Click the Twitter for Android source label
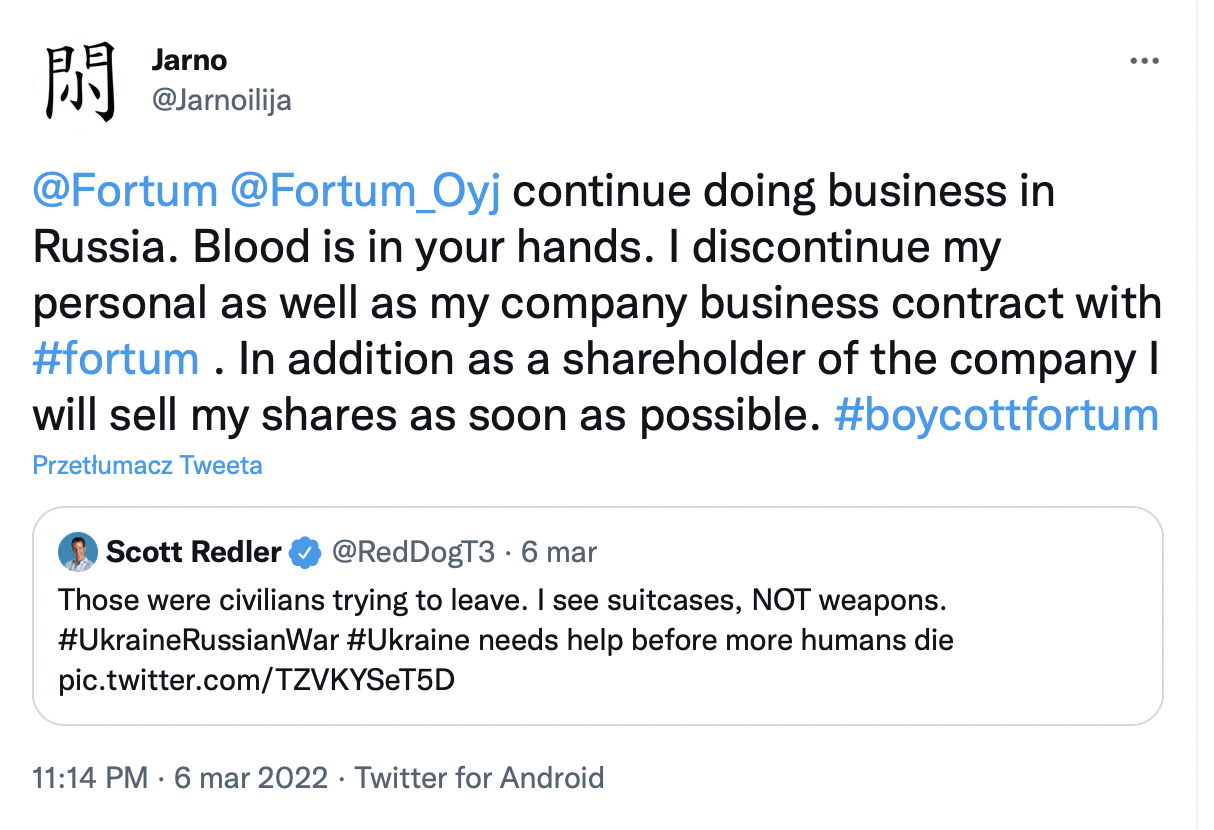 (480, 777)
